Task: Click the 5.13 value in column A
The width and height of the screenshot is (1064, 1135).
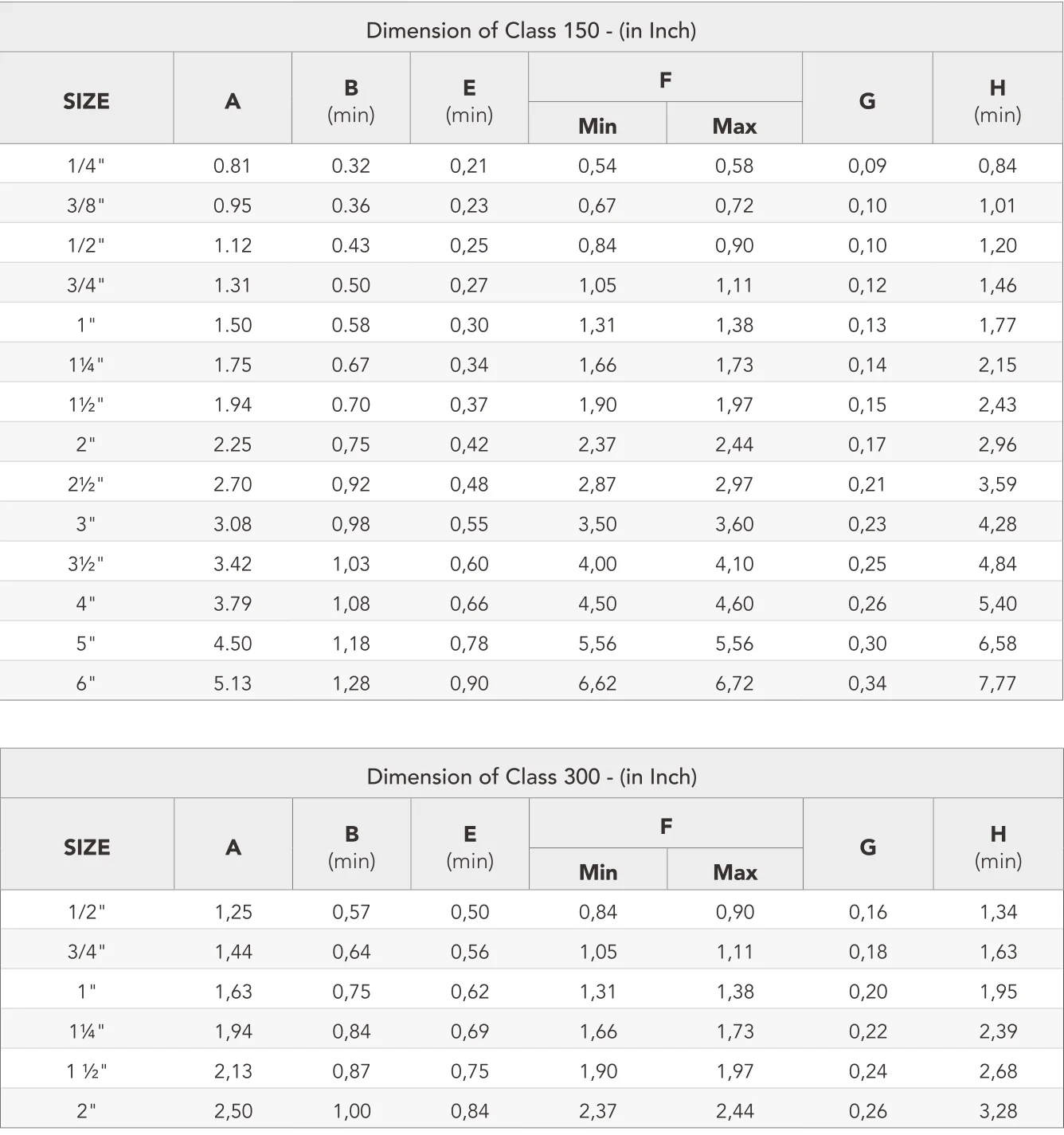Action: 233,683
